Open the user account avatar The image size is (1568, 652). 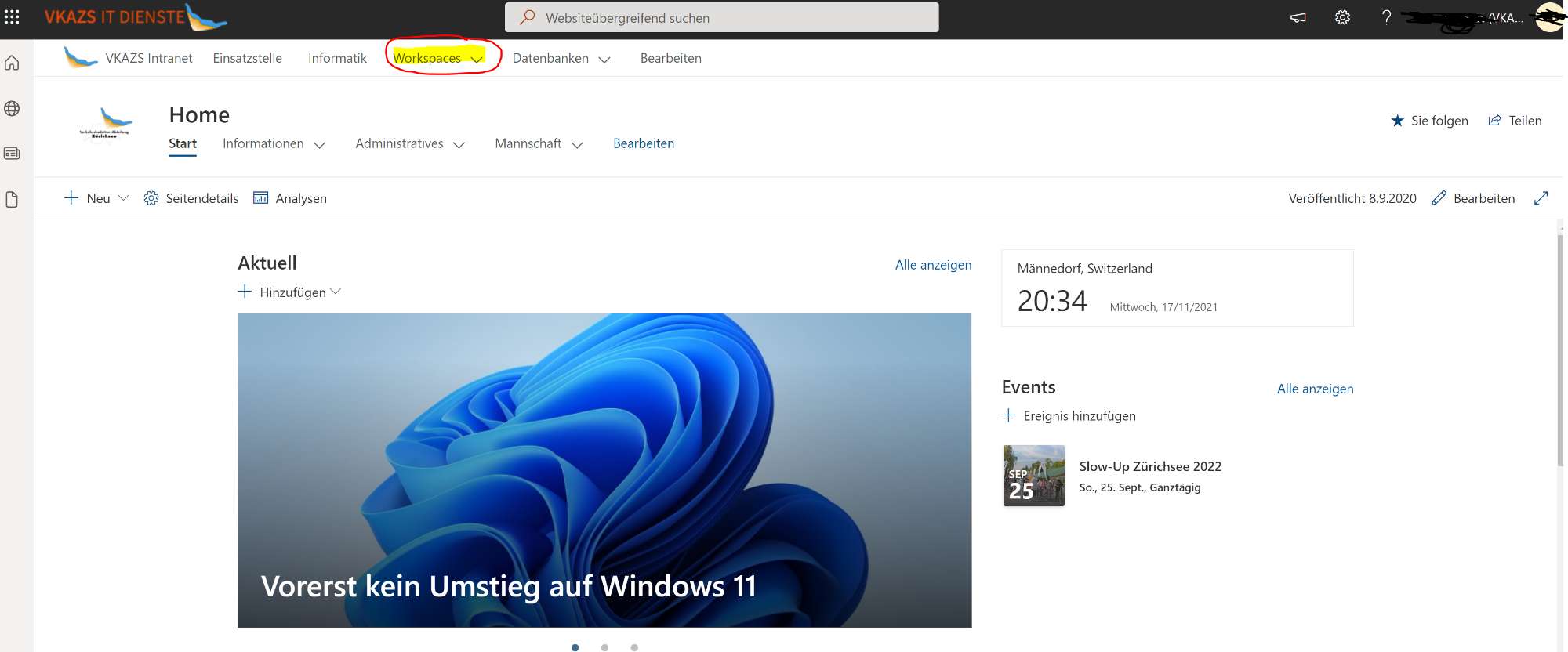click(1549, 17)
